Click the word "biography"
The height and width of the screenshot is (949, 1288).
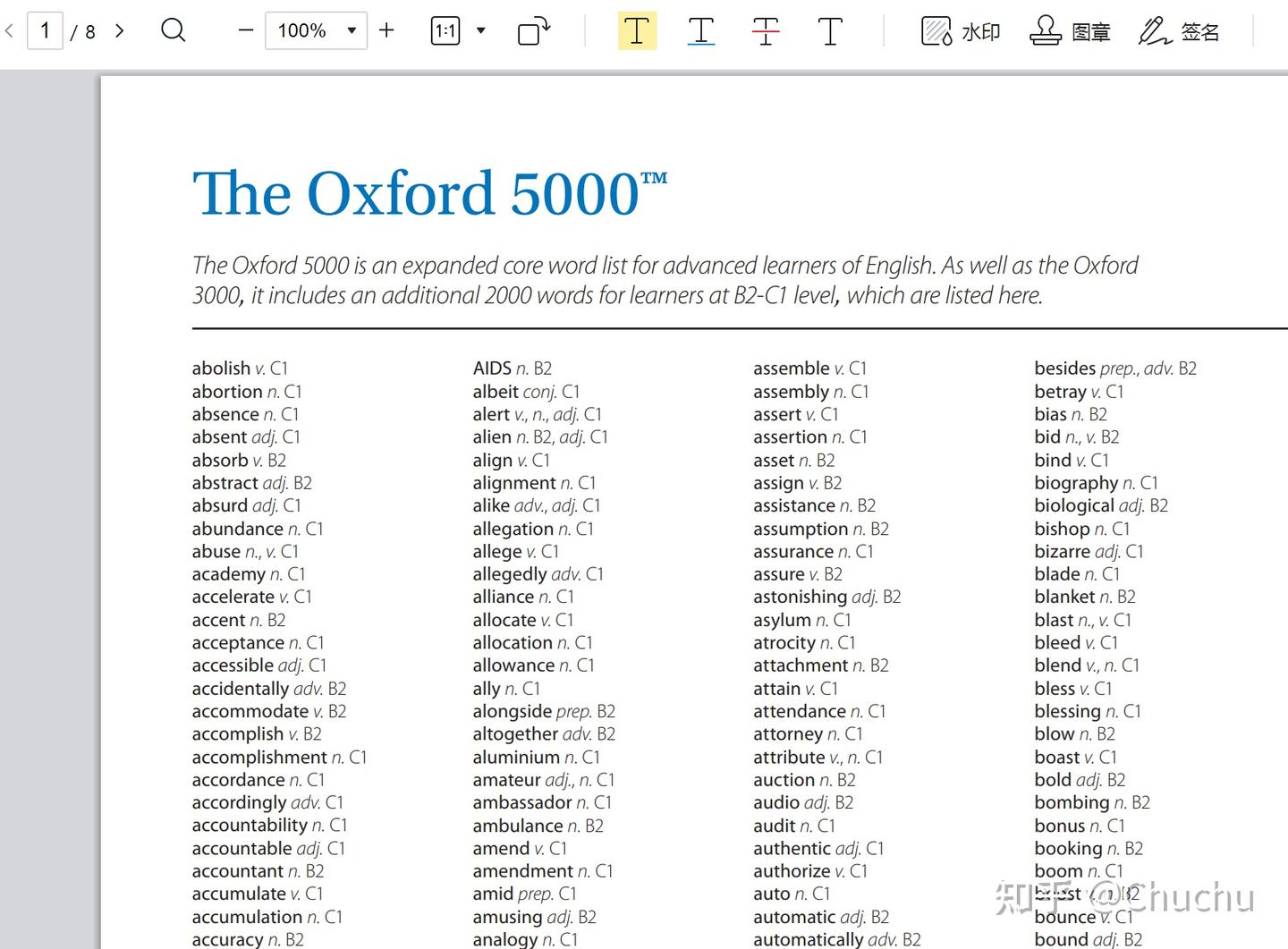click(1076, 483)
